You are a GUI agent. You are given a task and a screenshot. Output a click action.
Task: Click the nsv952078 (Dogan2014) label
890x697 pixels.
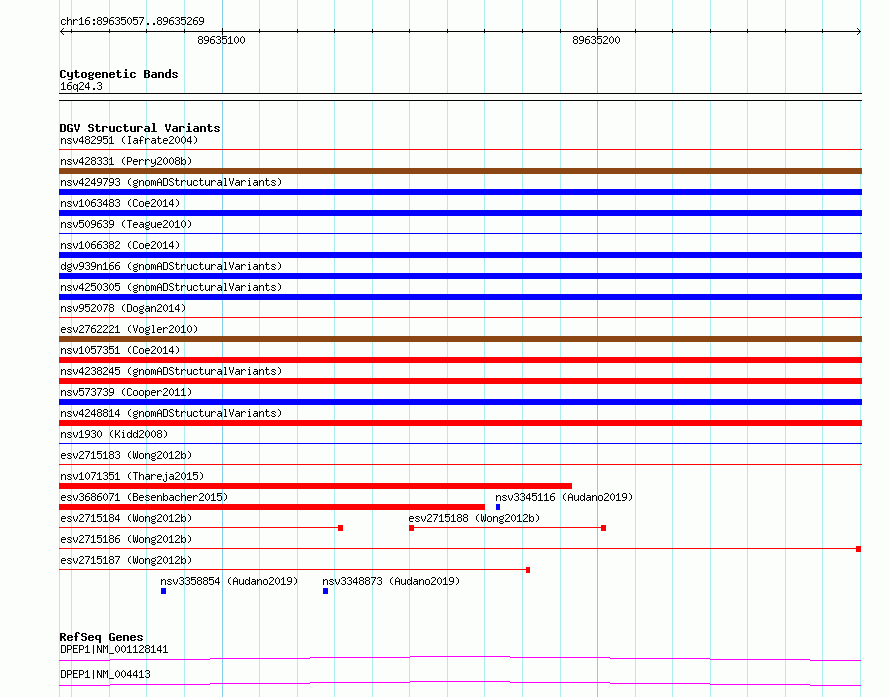[x=123, y=308]
